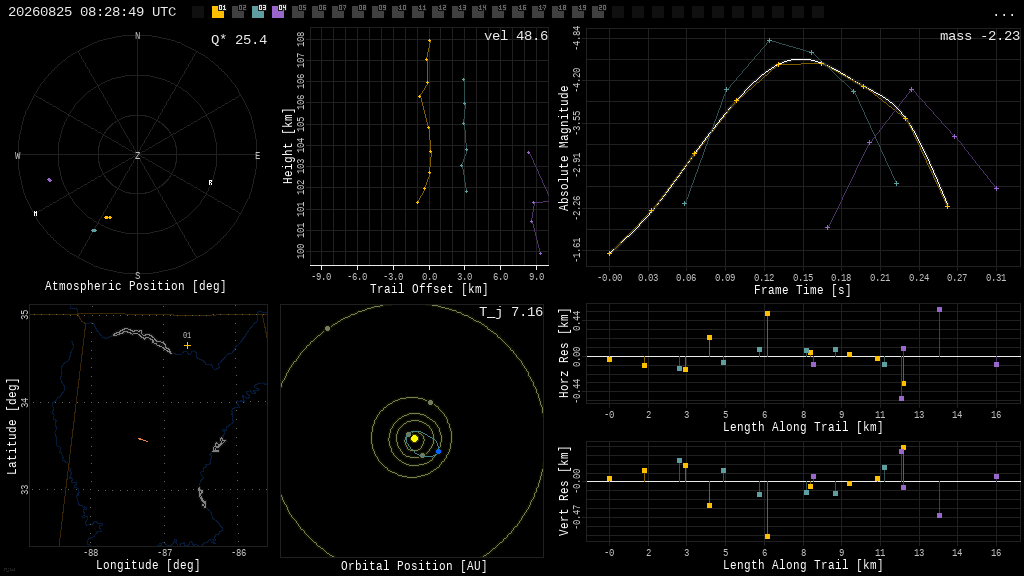The width and height of the screenshot is (1024, 576).
Task: Click the highest yellow point in Horz Res plot
Action: (767, 313)
